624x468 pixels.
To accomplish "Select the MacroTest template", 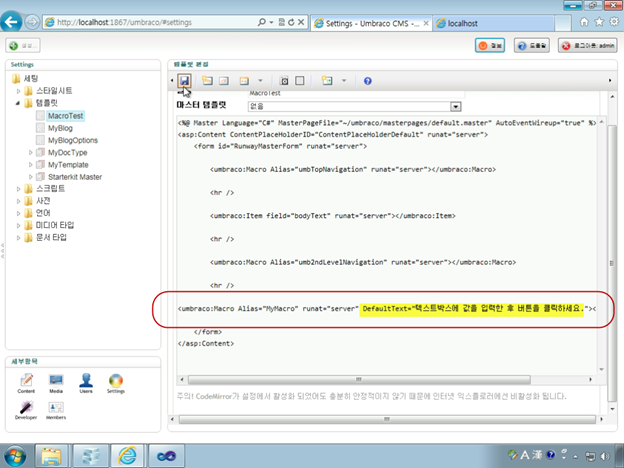I will 65,116.
